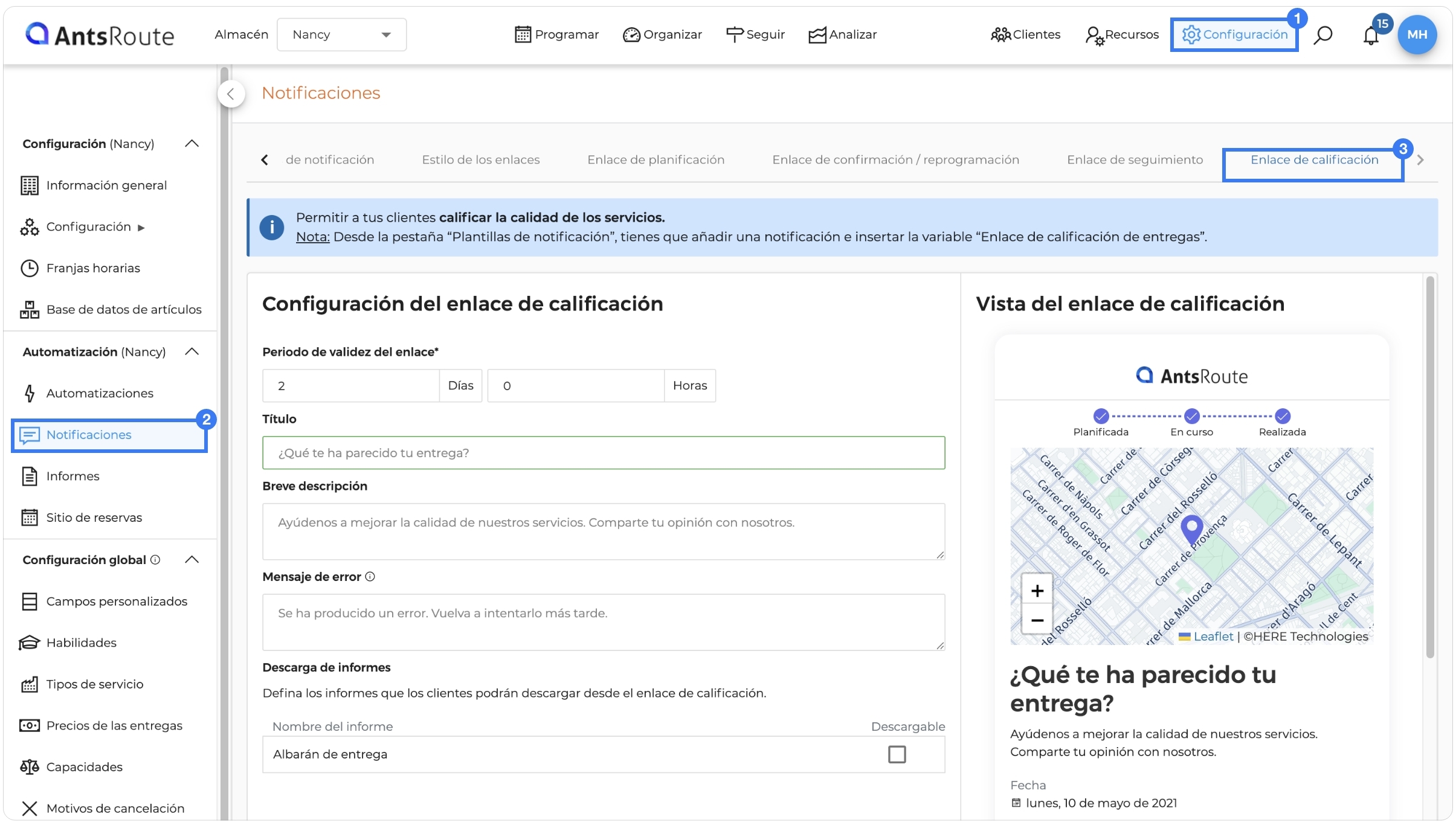Open the Leaflet link on the map
Image resolution: width=1456 pixels, height=828 pixels.
pyautogui.click(x=1213, y=637)
